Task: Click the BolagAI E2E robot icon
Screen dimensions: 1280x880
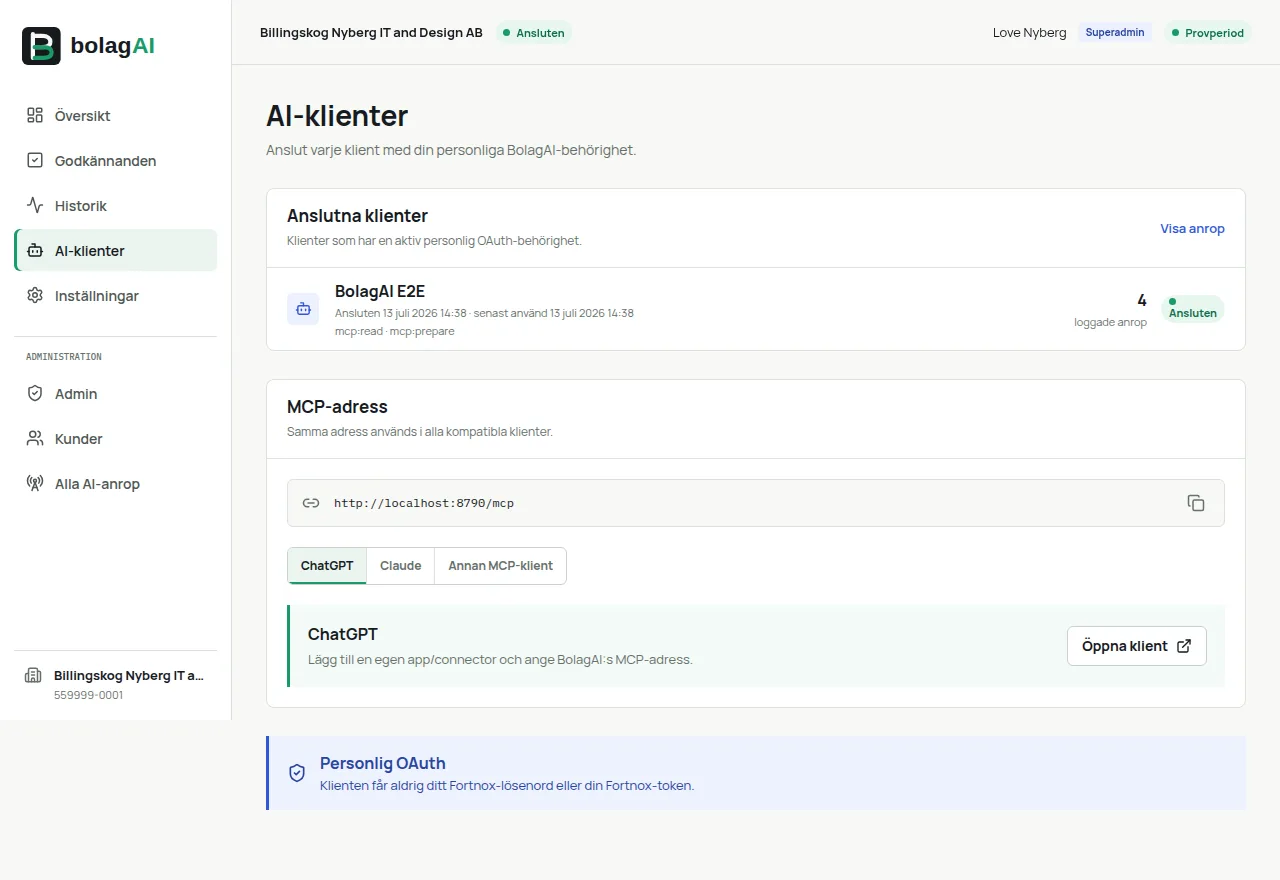Action: pos(303,309)
